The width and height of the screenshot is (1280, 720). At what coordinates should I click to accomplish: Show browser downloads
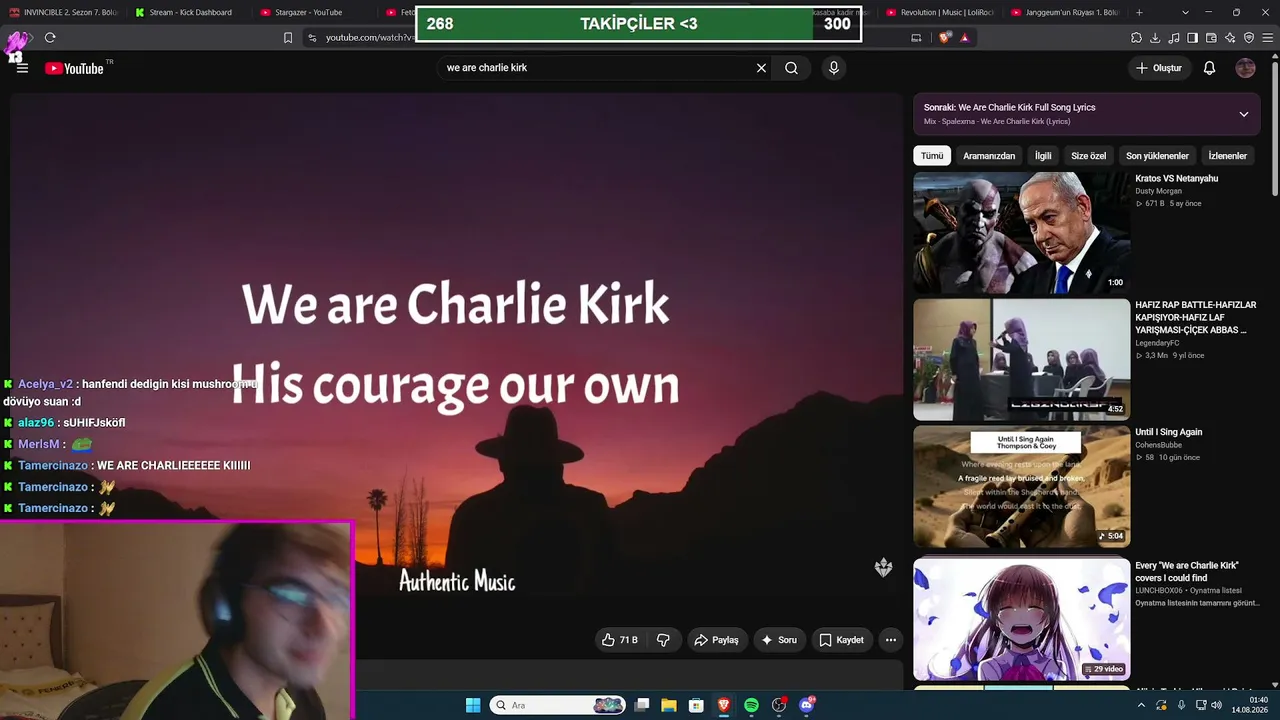(x=1155, y=38)
